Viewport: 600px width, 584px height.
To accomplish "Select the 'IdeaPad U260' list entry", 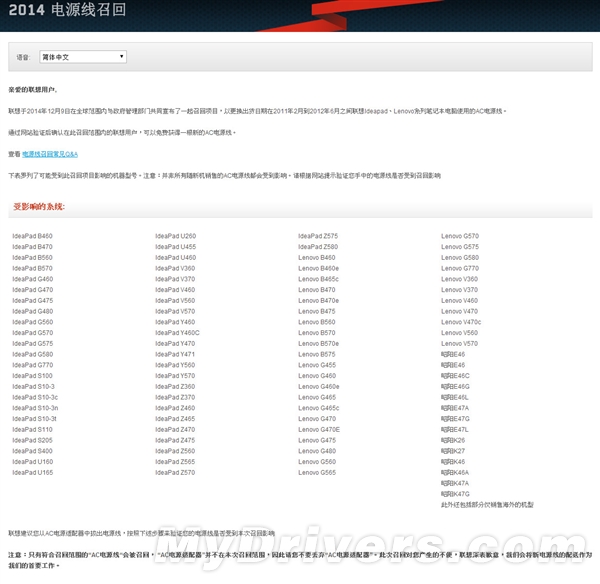I will (x=176, y=236).
